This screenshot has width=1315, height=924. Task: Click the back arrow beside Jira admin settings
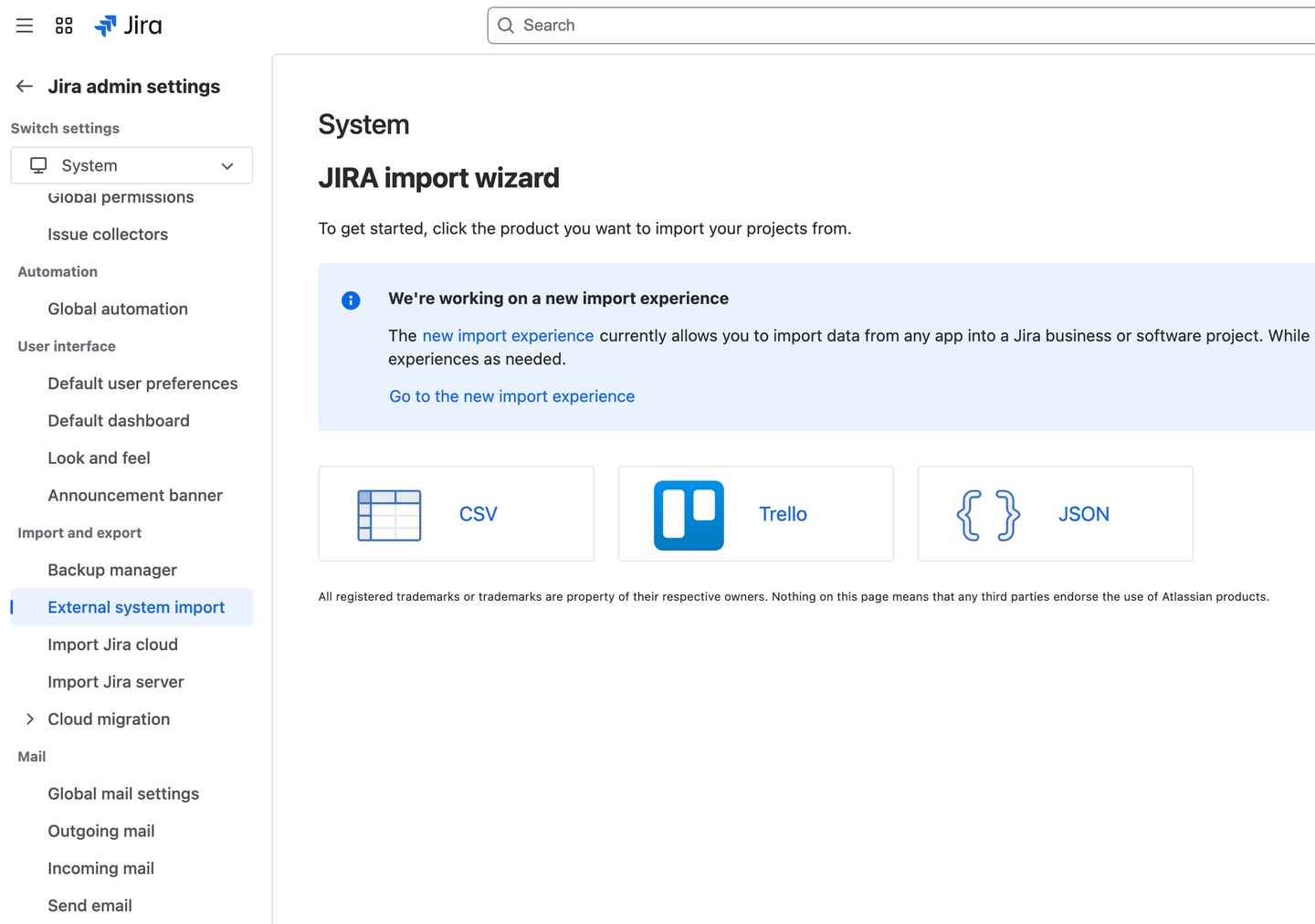click(x=24, y=85)
